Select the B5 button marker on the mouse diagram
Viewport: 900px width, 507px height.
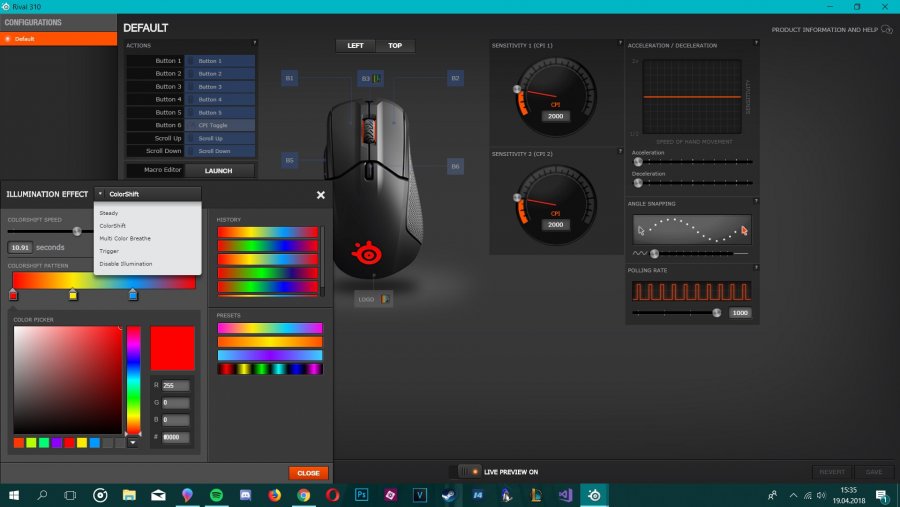pyautogui.click(x=289, y=160)
